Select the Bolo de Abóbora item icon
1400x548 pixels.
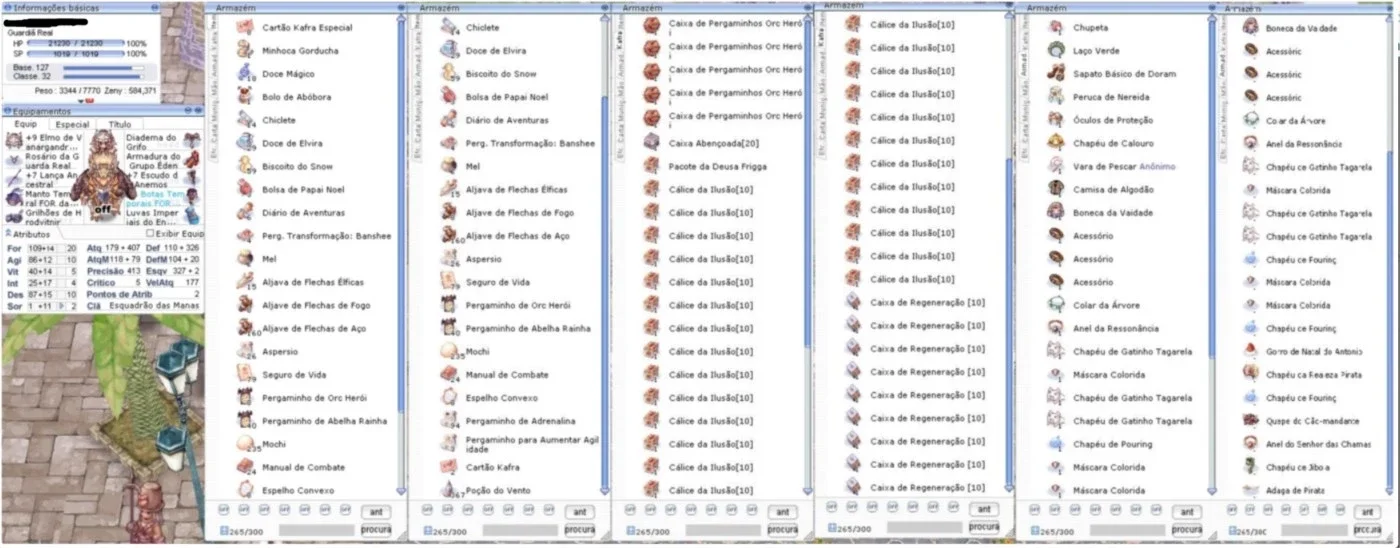245,96
